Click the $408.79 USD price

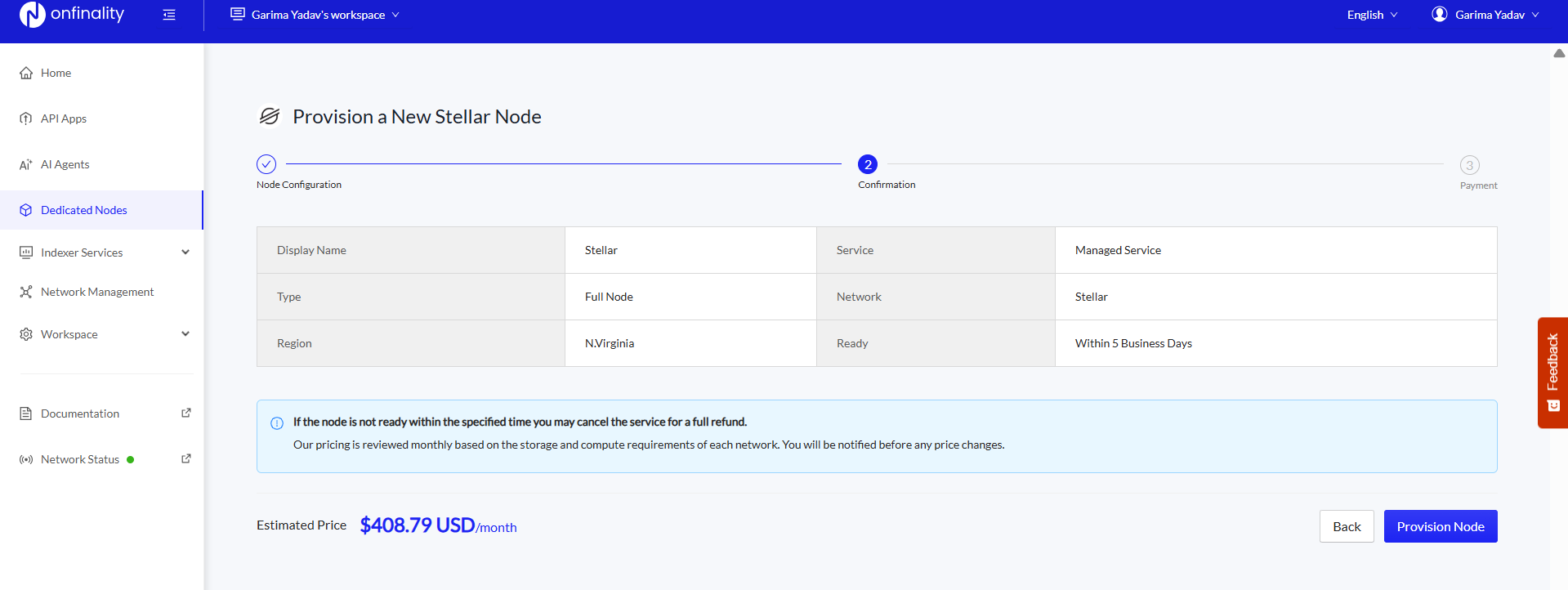[418, 525]
